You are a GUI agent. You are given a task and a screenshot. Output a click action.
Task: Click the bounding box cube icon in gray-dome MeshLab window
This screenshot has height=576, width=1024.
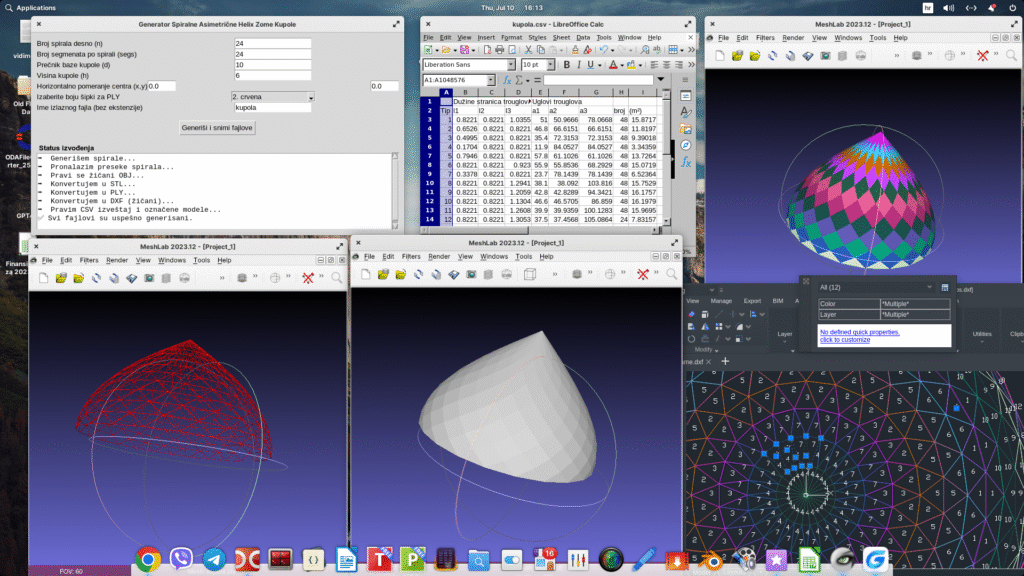click(x=530, y=274)
